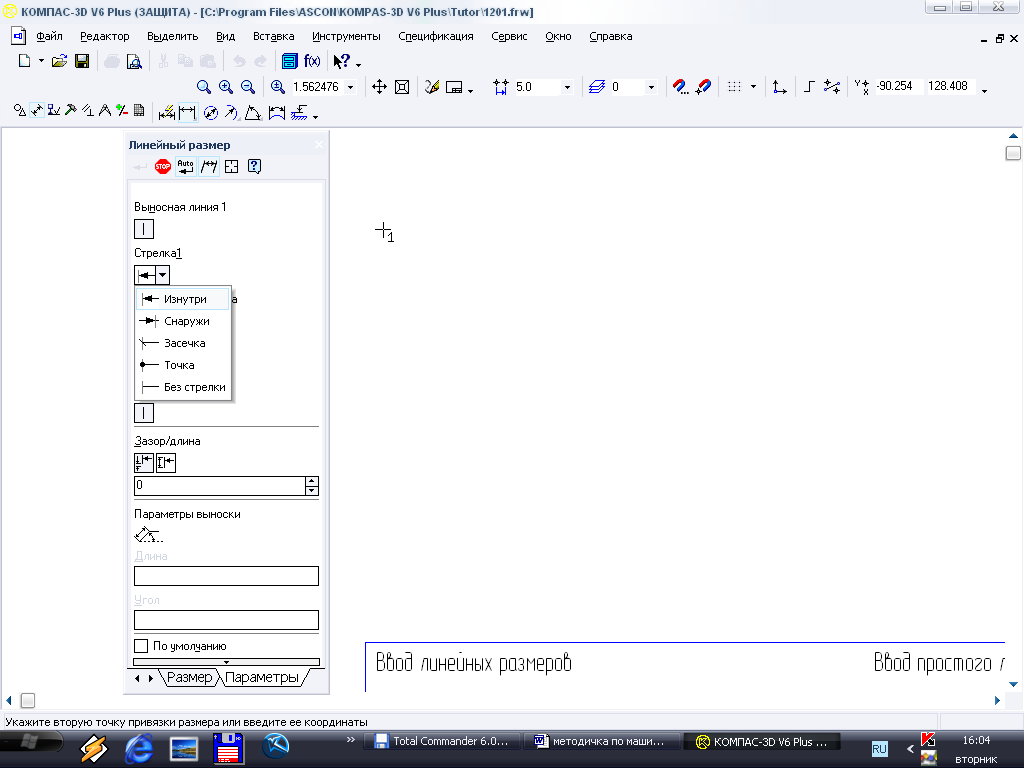Choose the Засечка arrow option
1024x768 pixels.
pos(183,343)
